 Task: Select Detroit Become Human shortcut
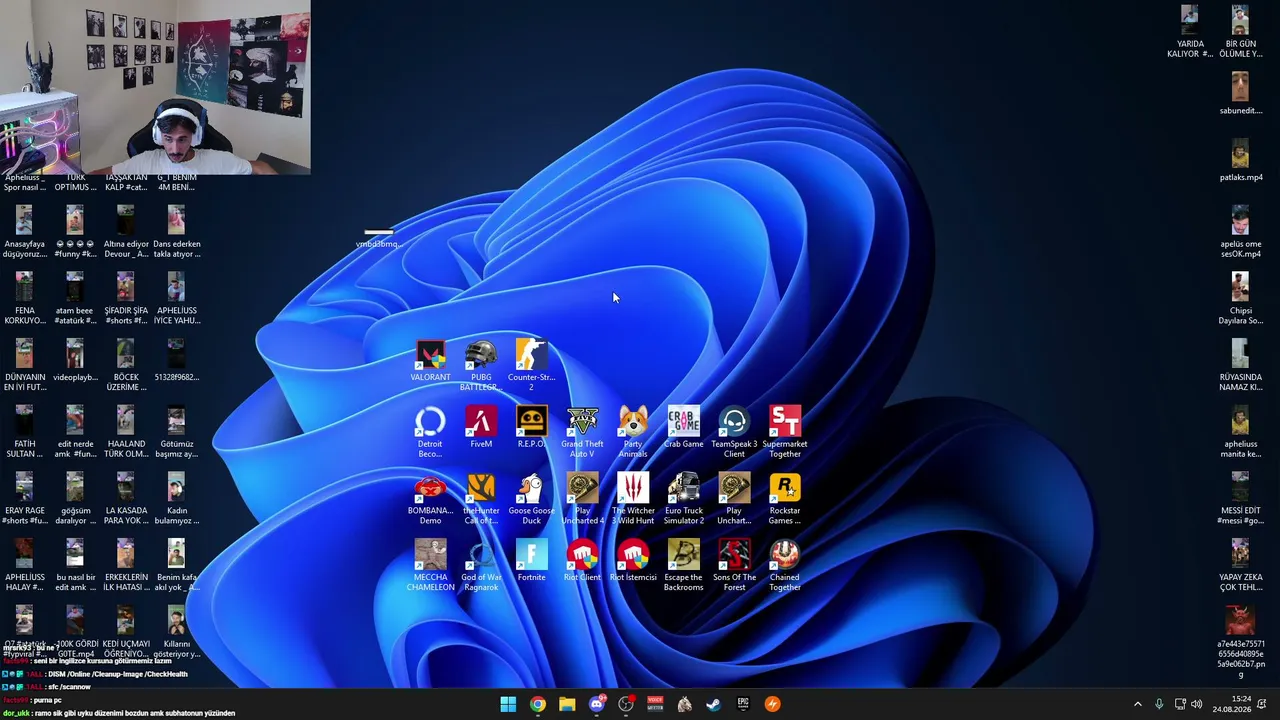coord(430,432)
